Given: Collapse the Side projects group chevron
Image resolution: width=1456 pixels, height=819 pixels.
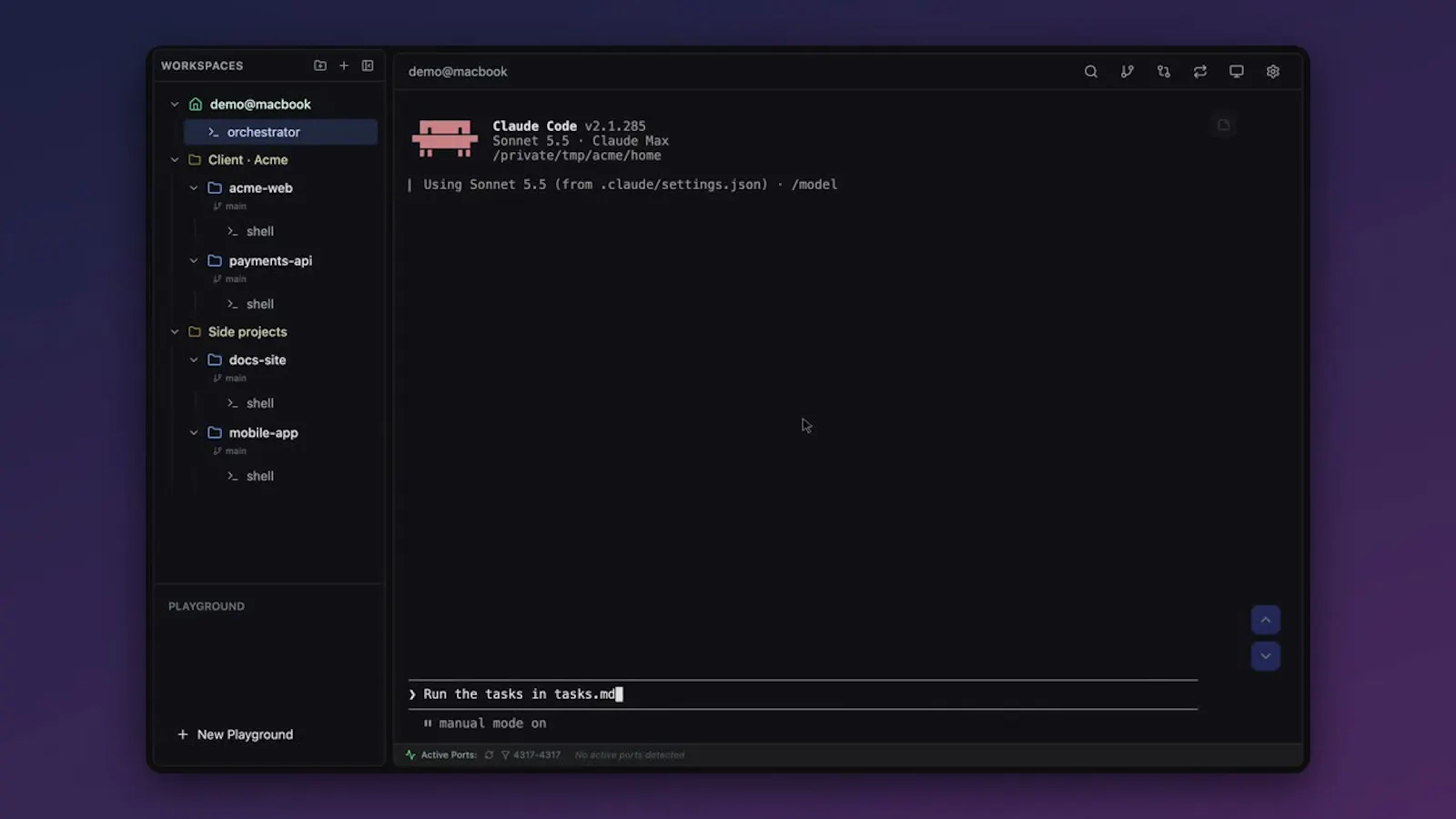Looking at the screenshot, I should [175, 332].
